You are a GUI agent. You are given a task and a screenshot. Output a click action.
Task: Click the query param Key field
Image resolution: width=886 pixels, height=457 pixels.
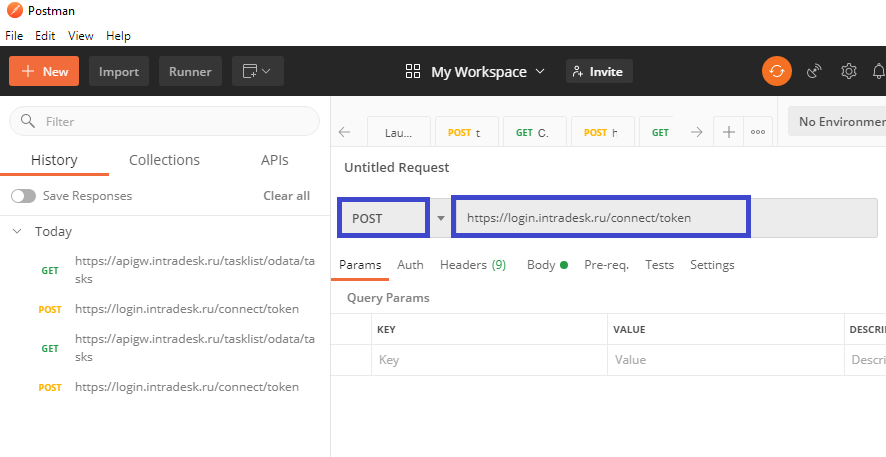(x=489, y=360)
